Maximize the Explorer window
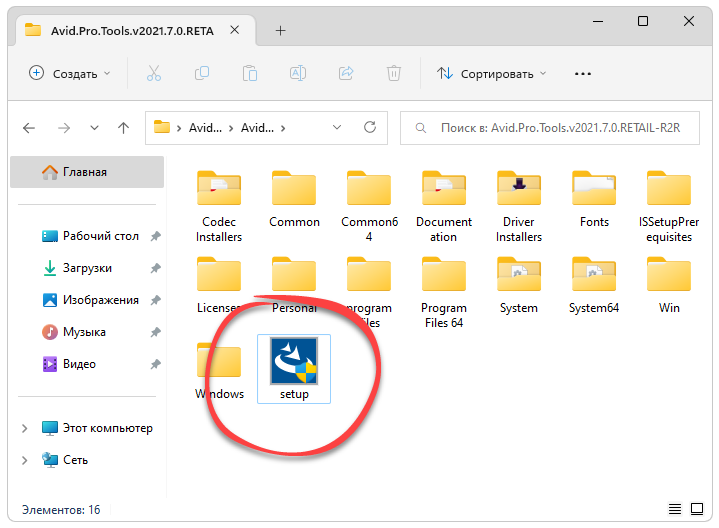This screenshot has height=528, width=719. pos(643,21)
